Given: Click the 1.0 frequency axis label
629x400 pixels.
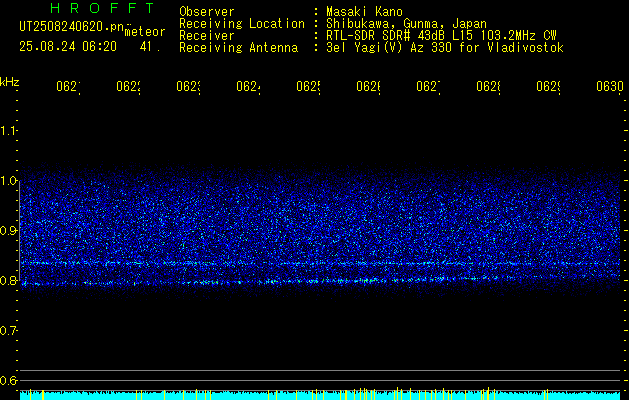Looking at the screenshot, I should [x=8, y=181].
